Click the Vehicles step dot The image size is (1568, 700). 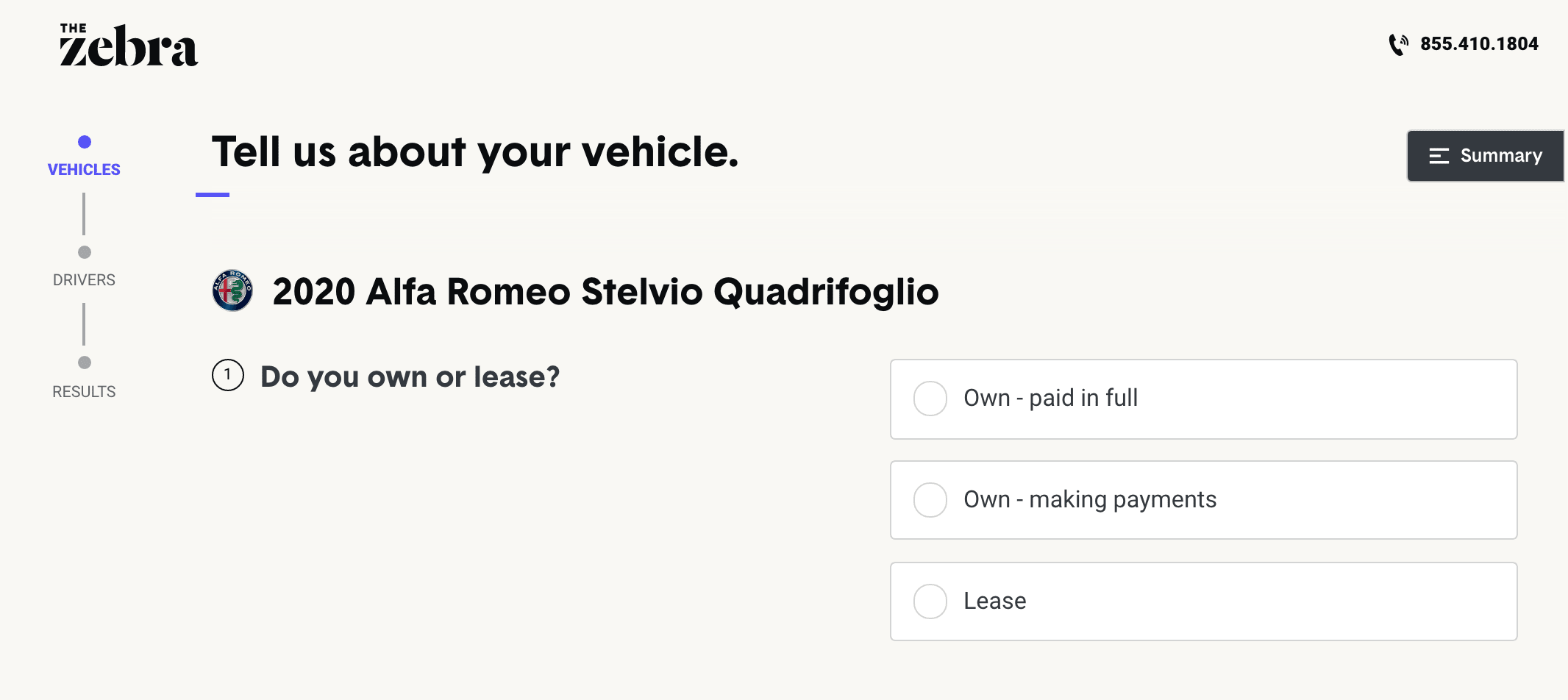[x=85, y=142]
